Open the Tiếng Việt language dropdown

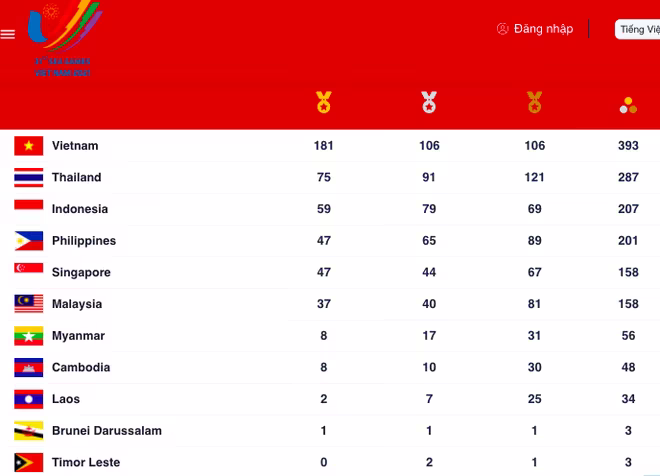tap(638, 30)
